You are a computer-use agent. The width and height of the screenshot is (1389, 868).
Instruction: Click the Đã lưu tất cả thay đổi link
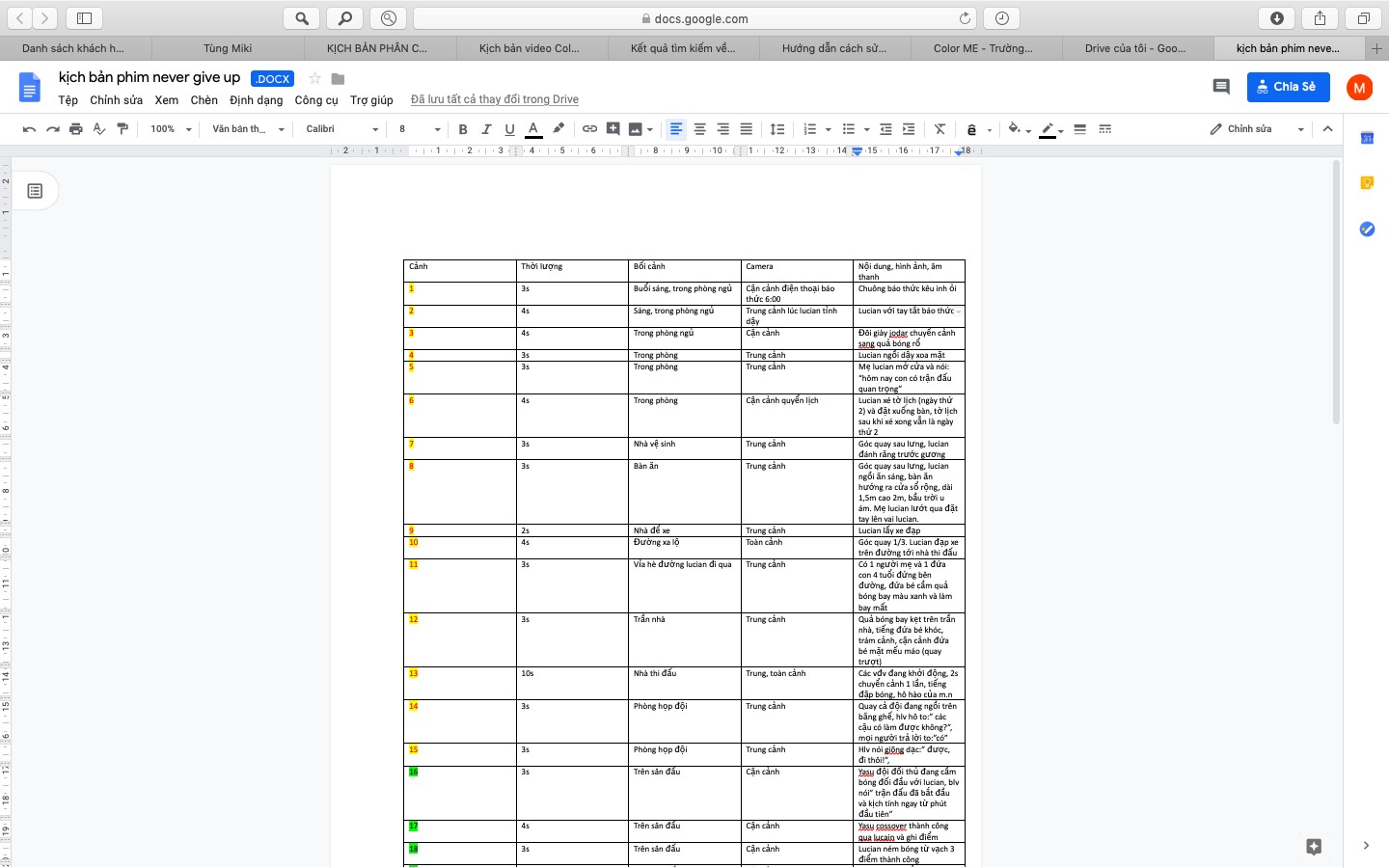tap(495, 99)
